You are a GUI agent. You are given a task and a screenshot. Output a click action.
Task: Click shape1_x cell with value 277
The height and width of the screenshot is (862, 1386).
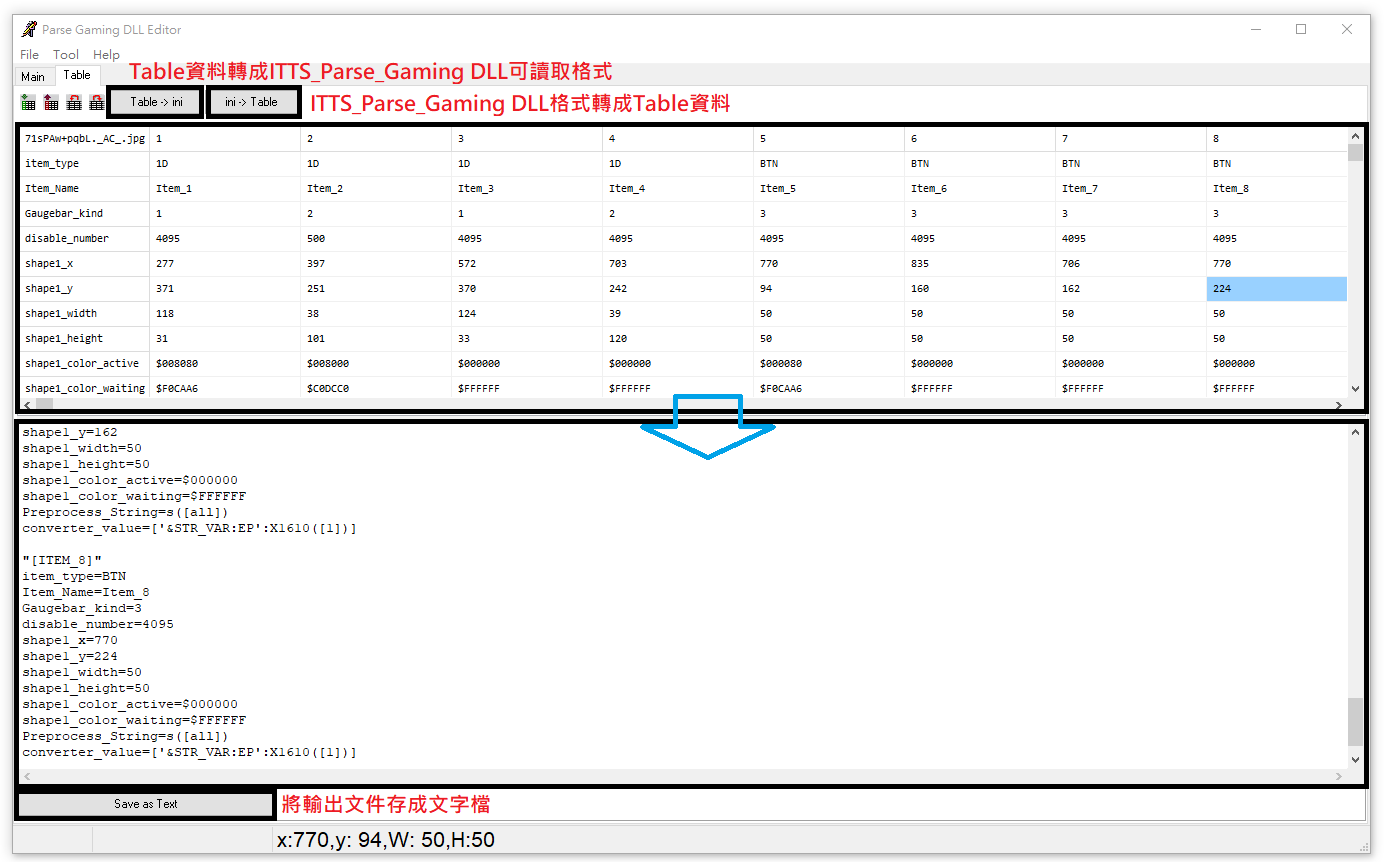(226, 264)
